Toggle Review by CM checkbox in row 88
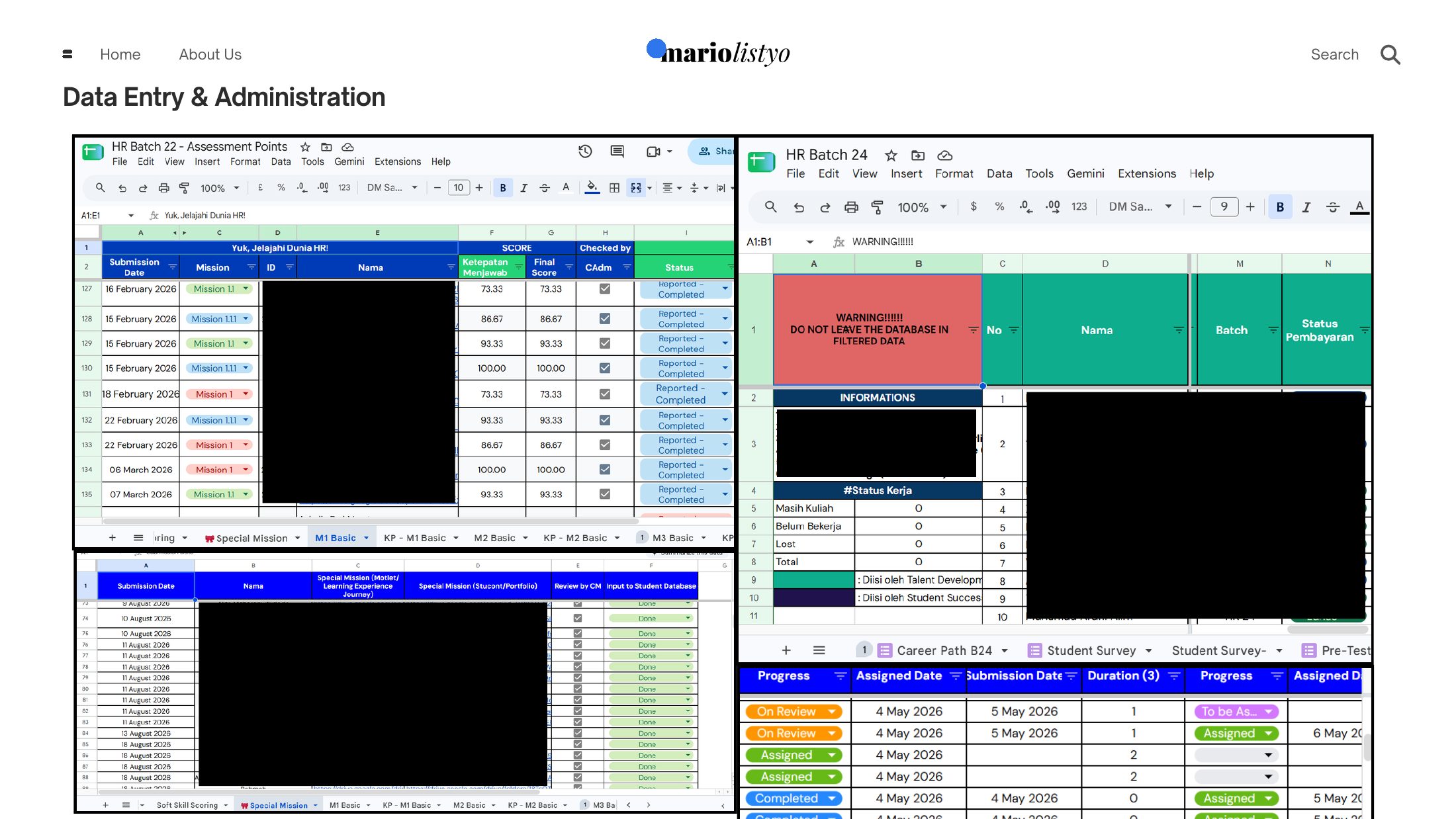This screenshot has height=819, width=1456. (x=578, y=777)
